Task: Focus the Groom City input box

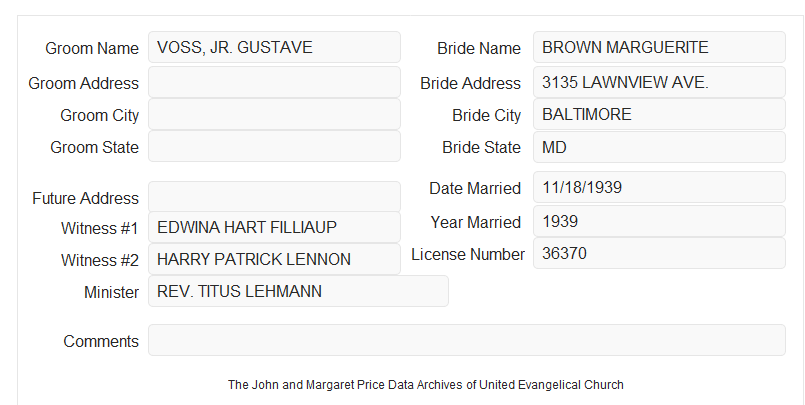Action: (x=274, y=114)
